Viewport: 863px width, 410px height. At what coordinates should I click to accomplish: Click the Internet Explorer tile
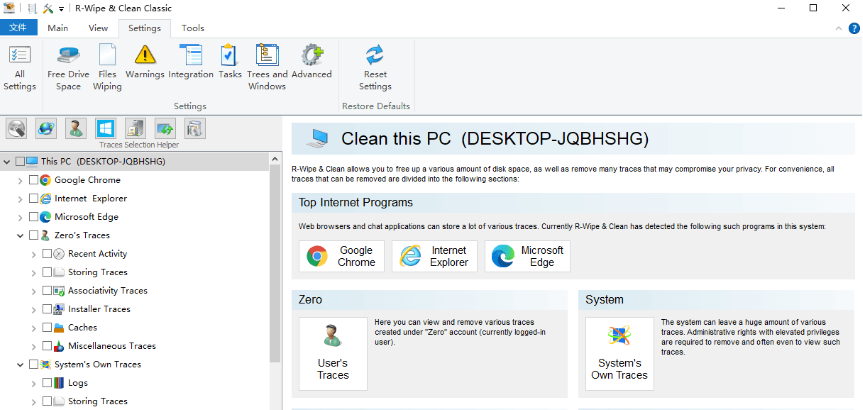[x=435, y=256]
